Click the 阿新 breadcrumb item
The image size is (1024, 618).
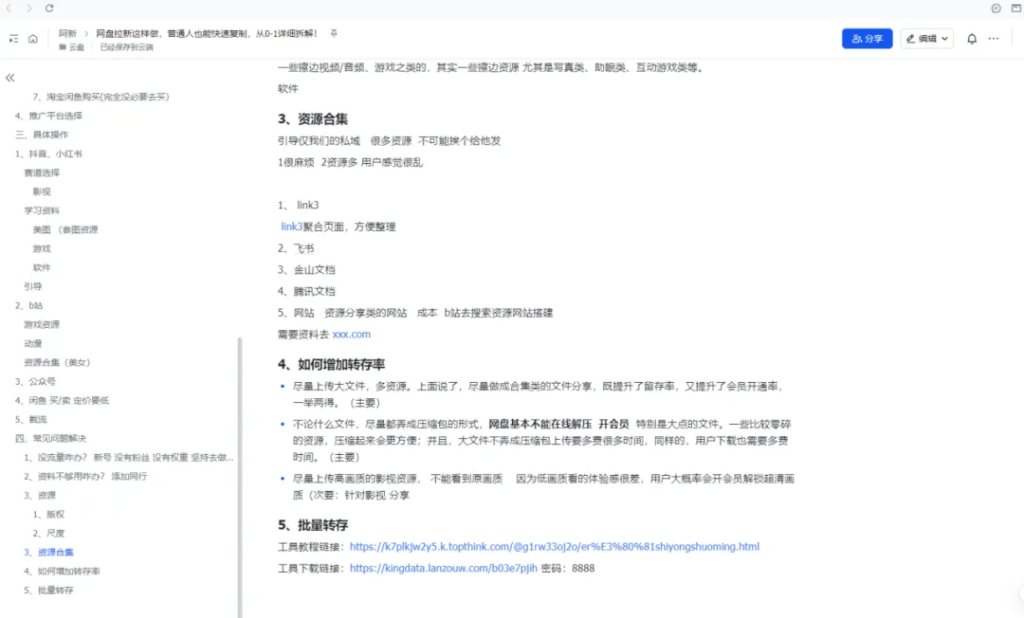[x=68, y=33]
